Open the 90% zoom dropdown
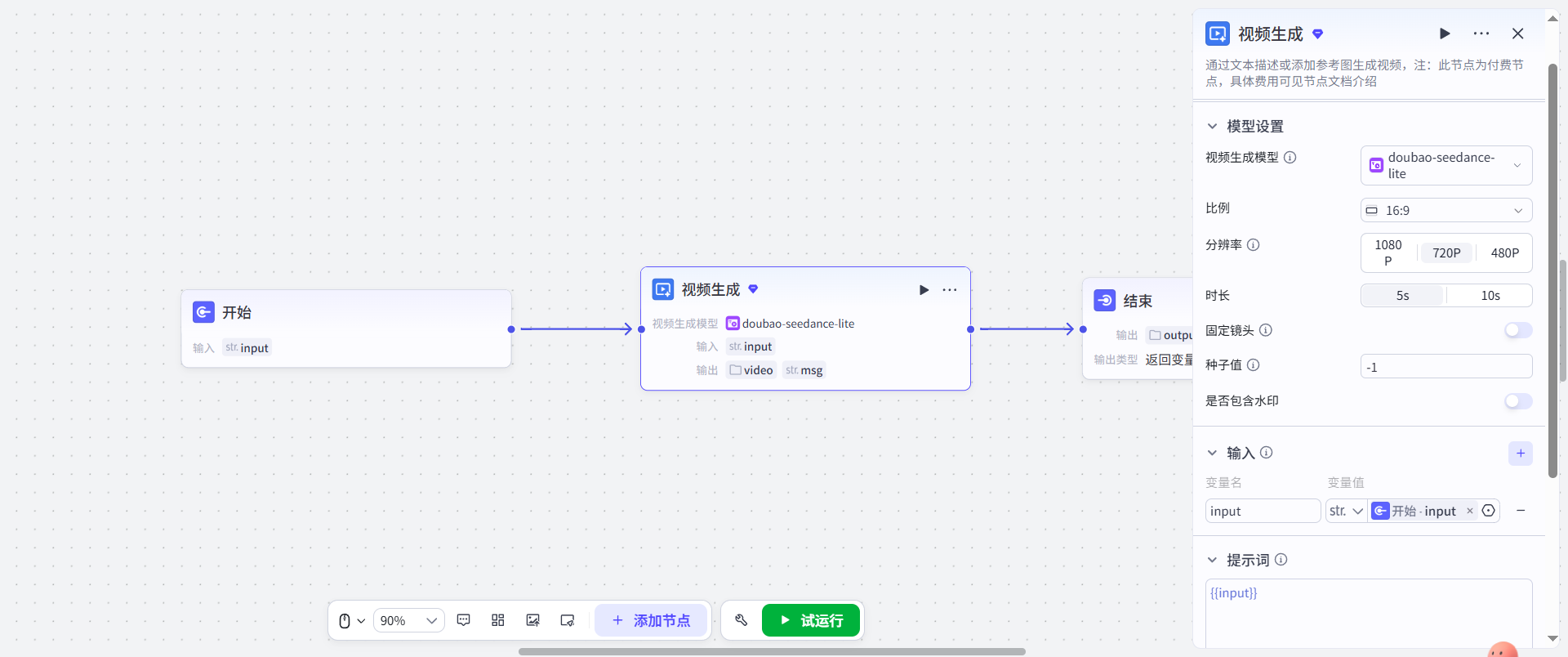Screen dimensions: 1568x657 coord(409,621)
